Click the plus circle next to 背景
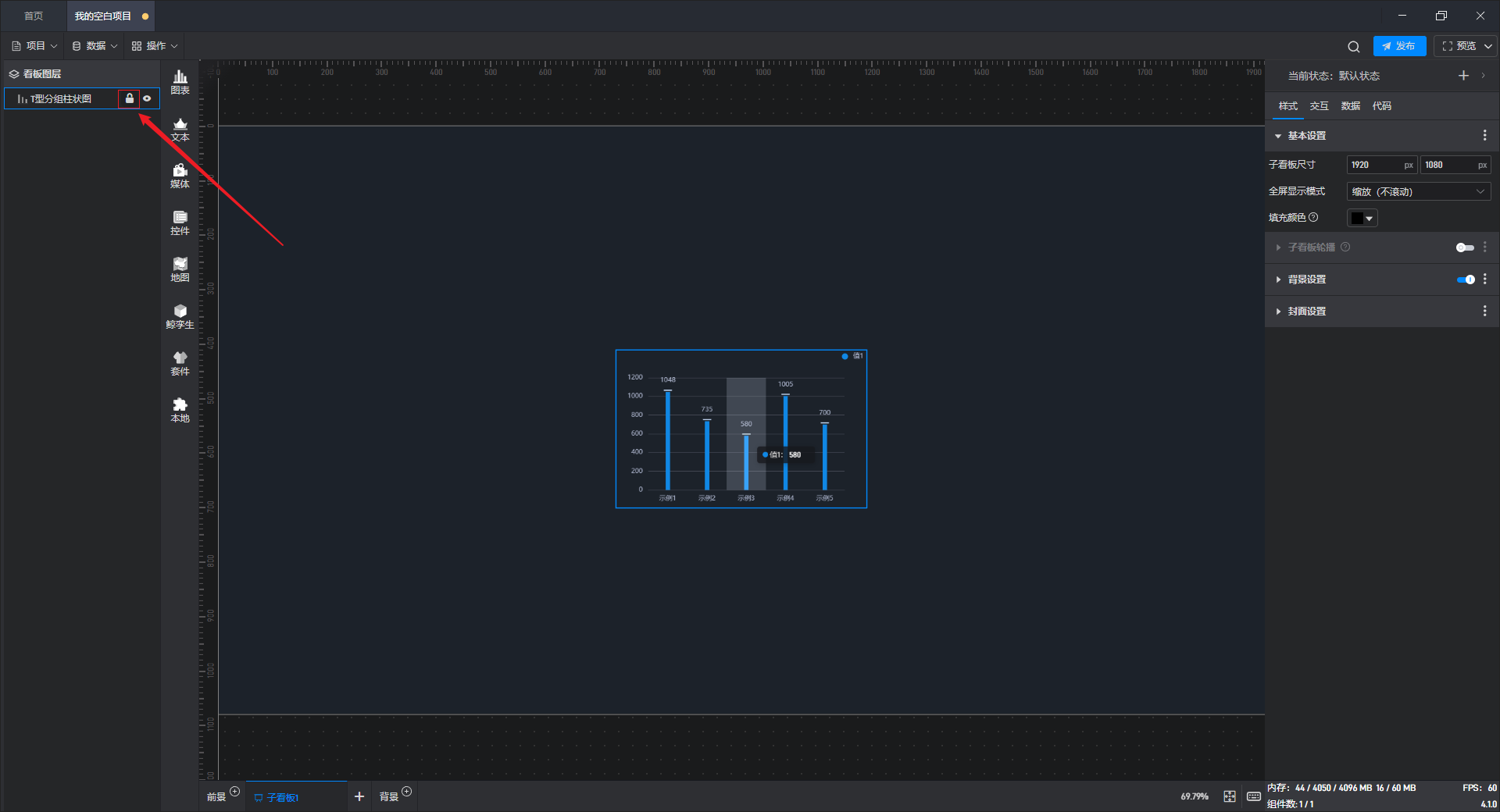The width and height of the screenshot is (1500, 812). 406,792
